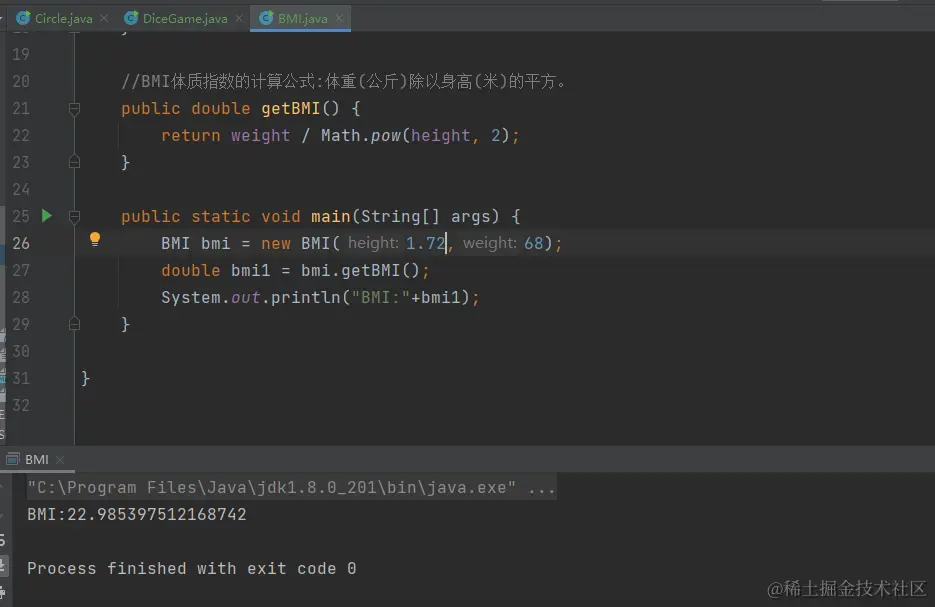Click the "BMI:" string literal on line 28

pos(380,298)
